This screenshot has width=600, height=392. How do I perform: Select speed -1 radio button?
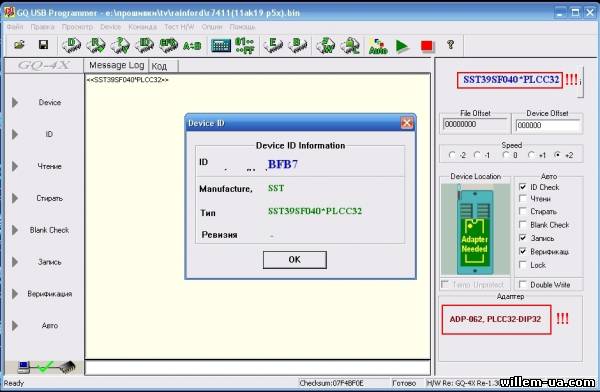coord(477,155)
